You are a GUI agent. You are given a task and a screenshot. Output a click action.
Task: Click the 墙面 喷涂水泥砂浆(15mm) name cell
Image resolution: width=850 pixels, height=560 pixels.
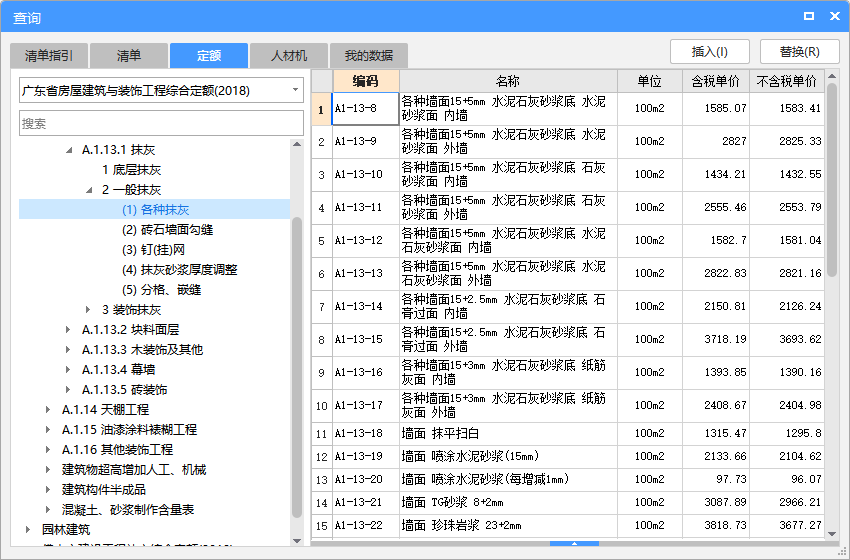(x=508, y=456)
